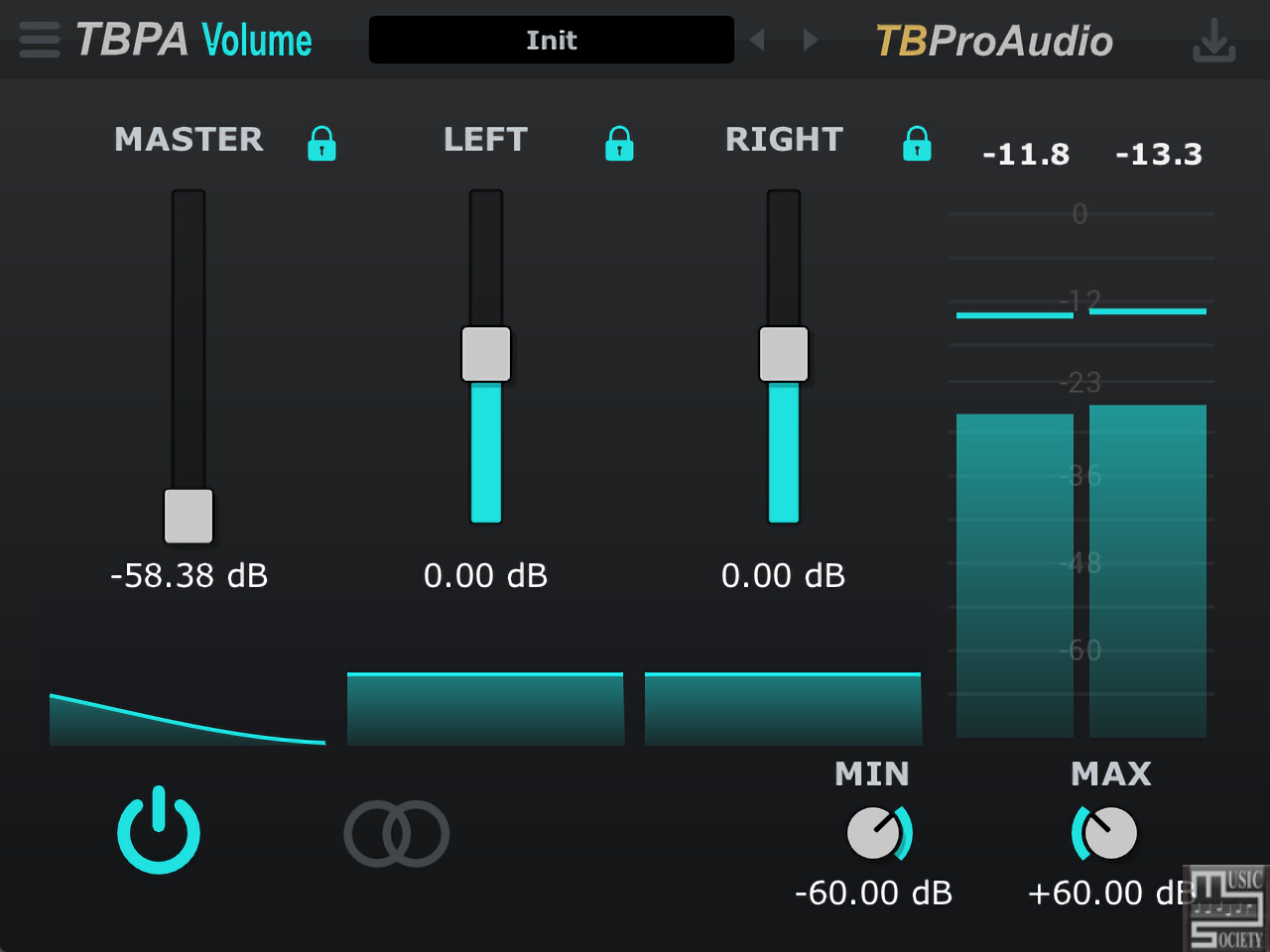Click the MAX label
Viewport: 1270px width, 952px height.
click(x=1111, y=773)
